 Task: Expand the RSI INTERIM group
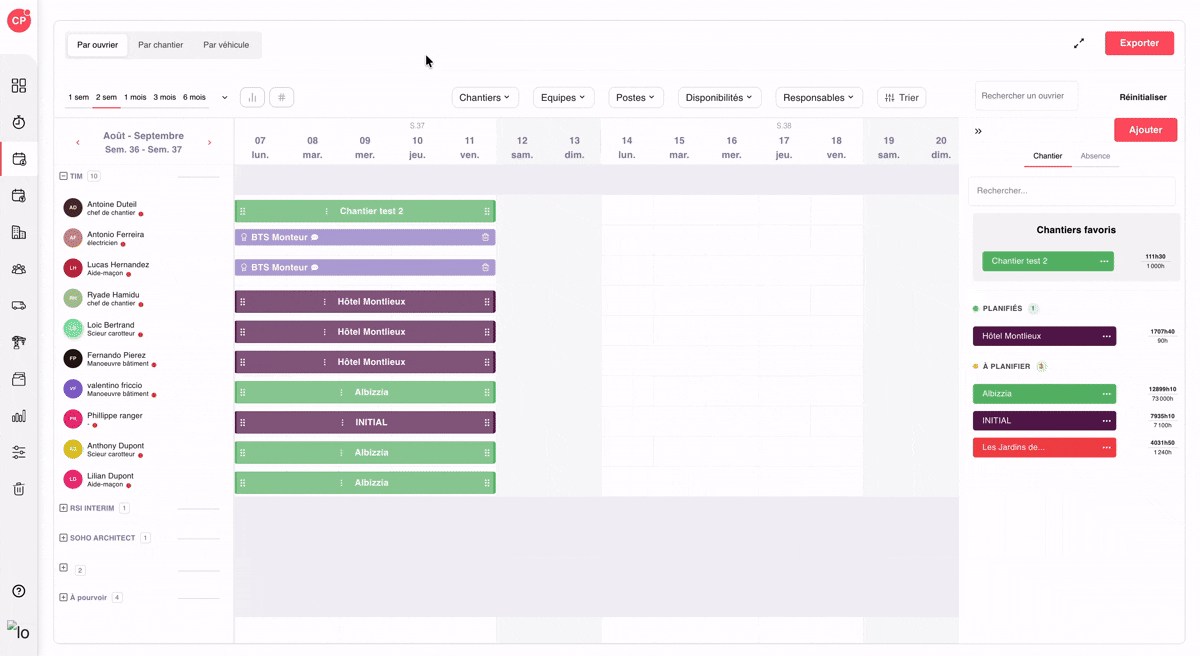64,508
